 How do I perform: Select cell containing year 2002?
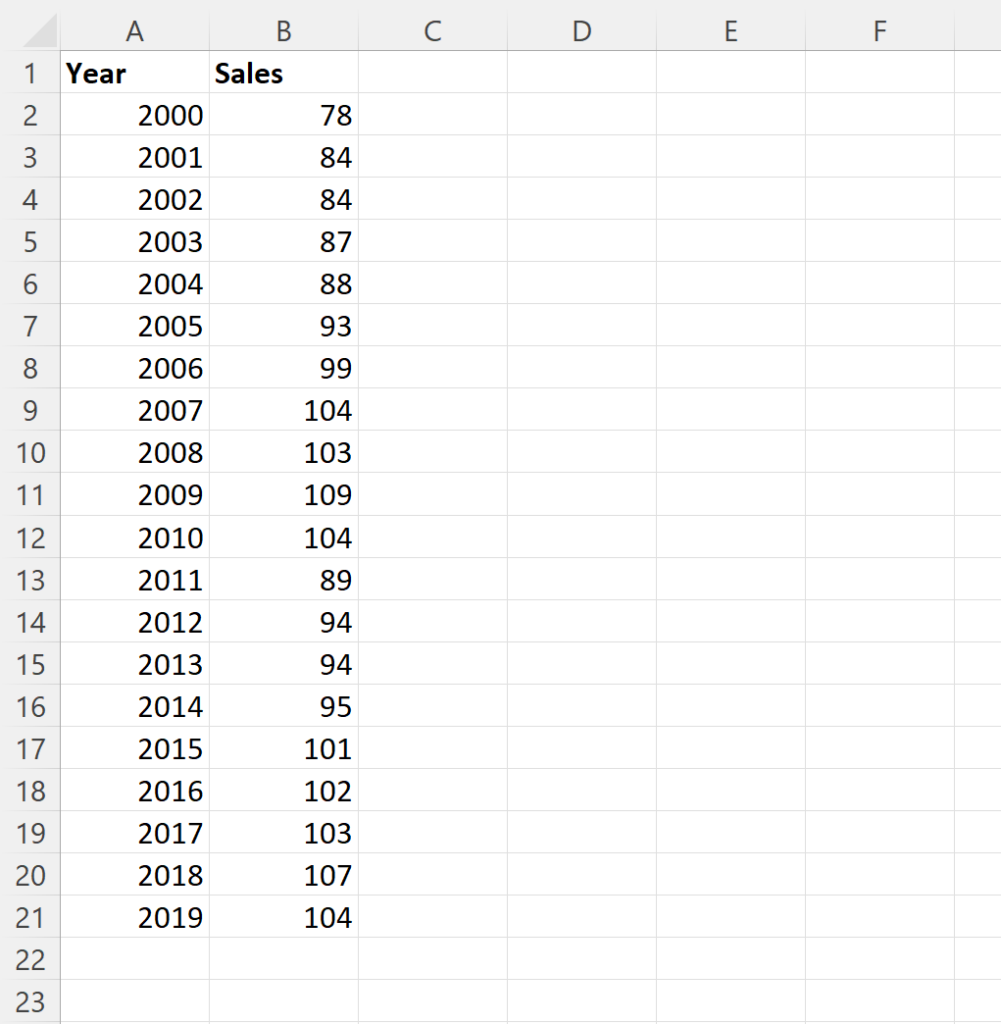(x=135, y=199)
